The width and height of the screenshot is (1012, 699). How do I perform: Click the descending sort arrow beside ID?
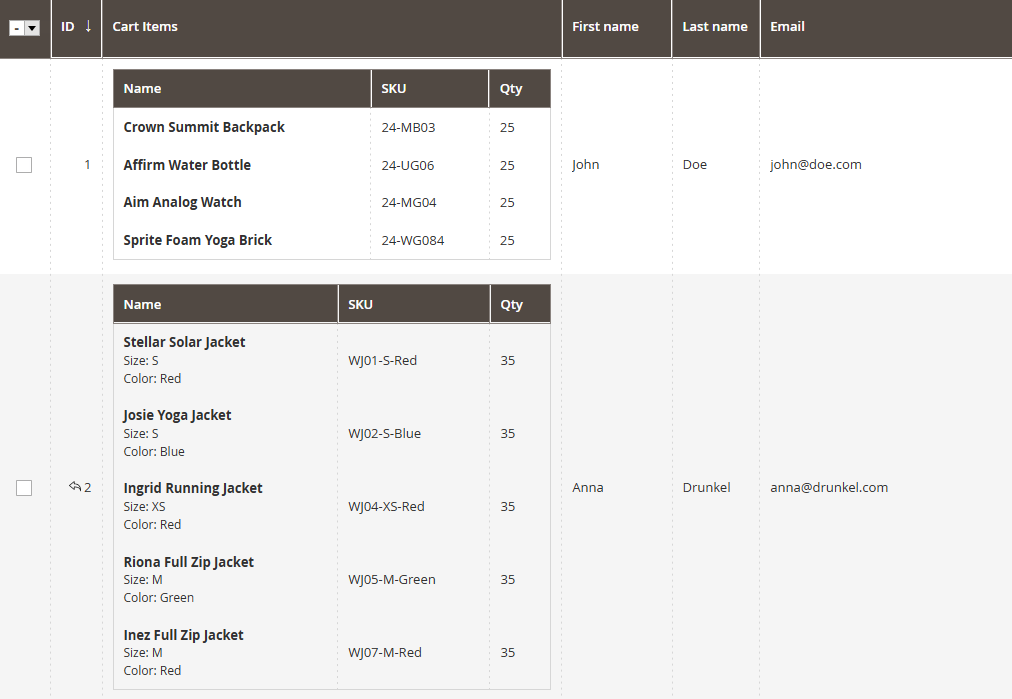click(89, 27)
